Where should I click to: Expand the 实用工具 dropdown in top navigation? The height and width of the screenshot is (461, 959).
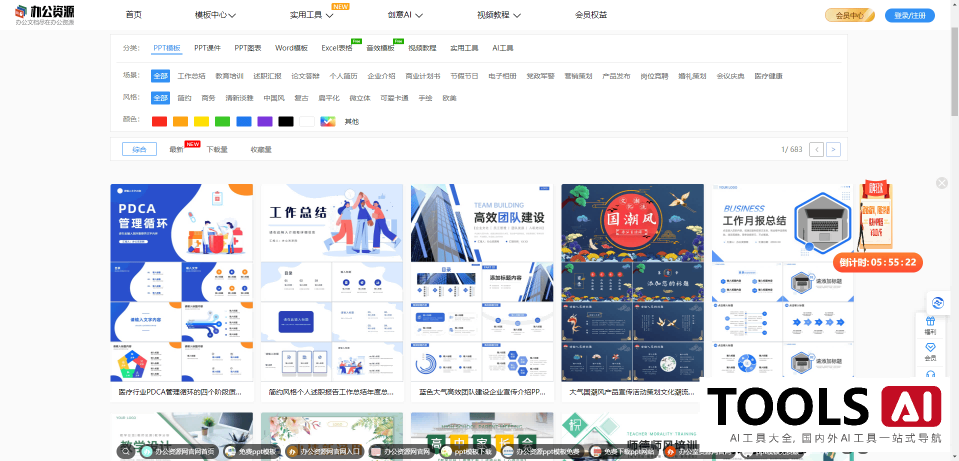click(x=311, y=15)
